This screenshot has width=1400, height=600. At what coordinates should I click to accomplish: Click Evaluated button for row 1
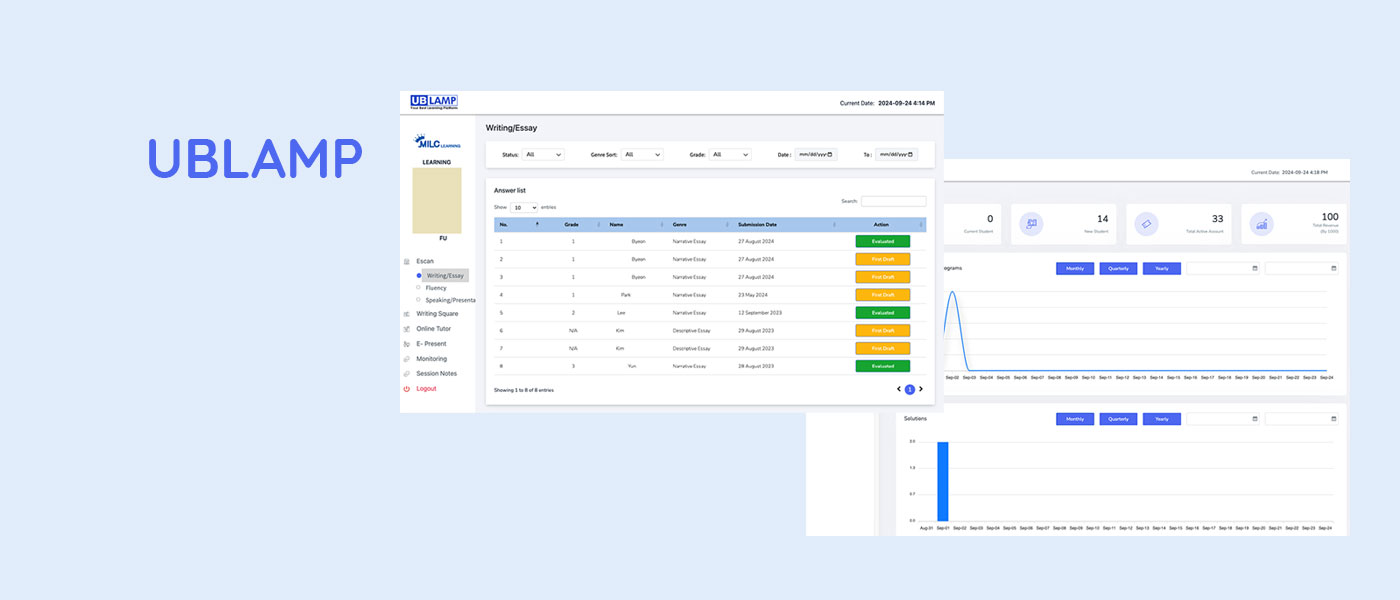pyautogui.click(x=883, y=241)
